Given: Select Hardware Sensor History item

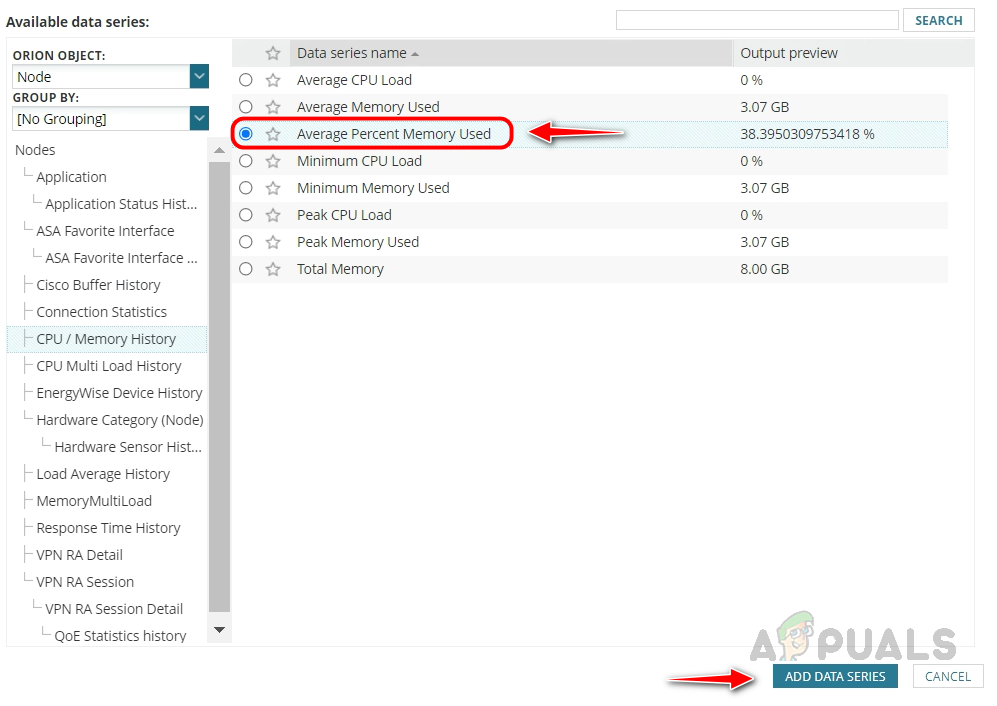Looking at the screenshot, I should [x=128, y=447].
